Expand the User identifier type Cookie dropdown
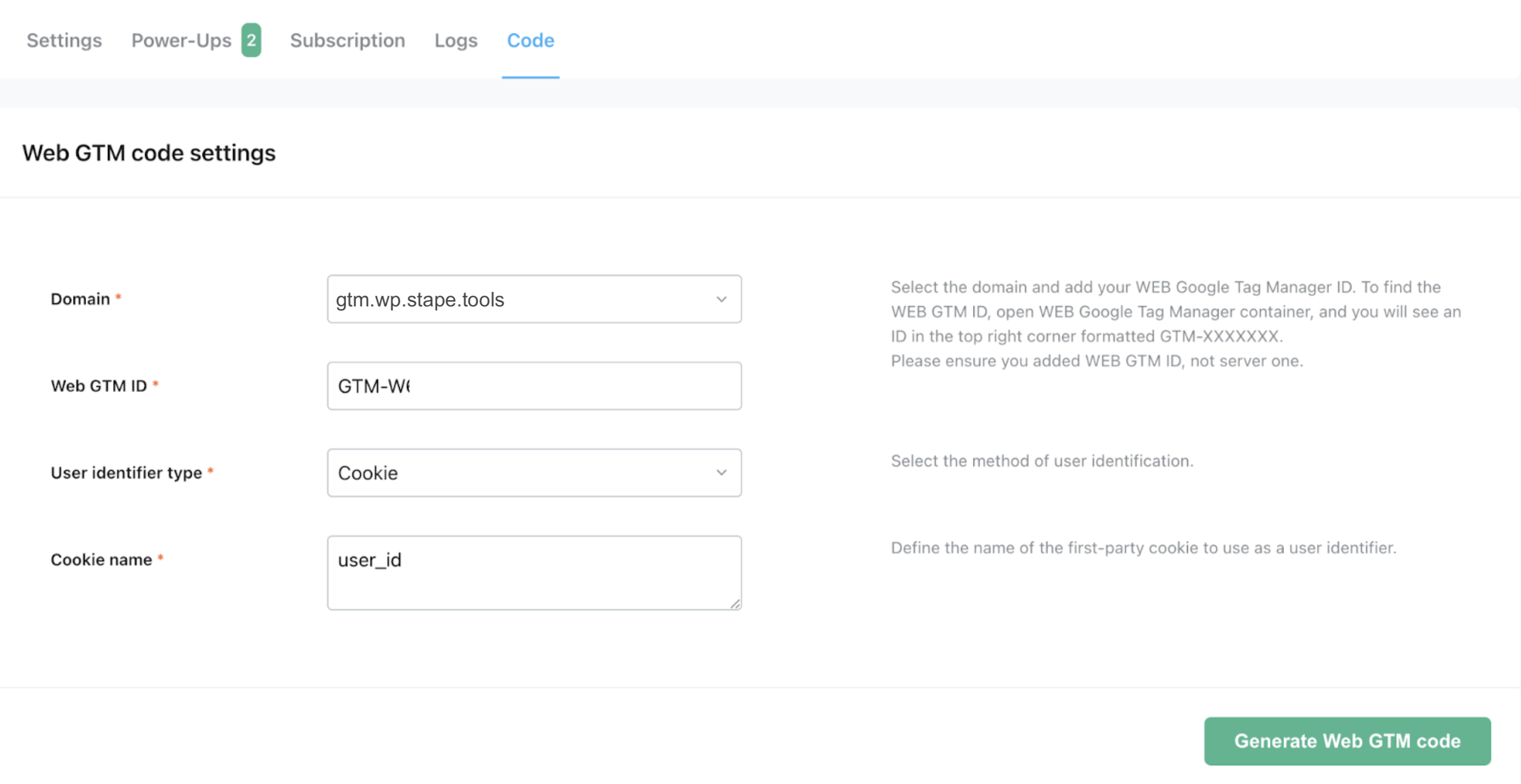 click(534, 472)
